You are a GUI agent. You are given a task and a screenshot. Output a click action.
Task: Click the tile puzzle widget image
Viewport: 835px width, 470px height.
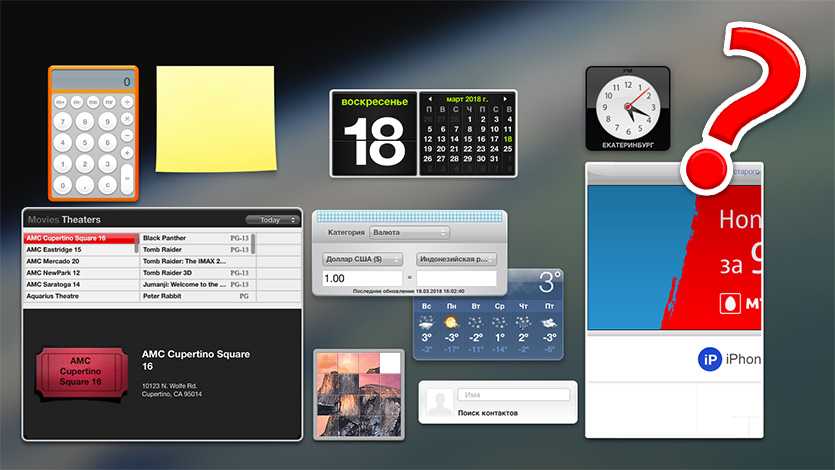[x=358, y=393]
